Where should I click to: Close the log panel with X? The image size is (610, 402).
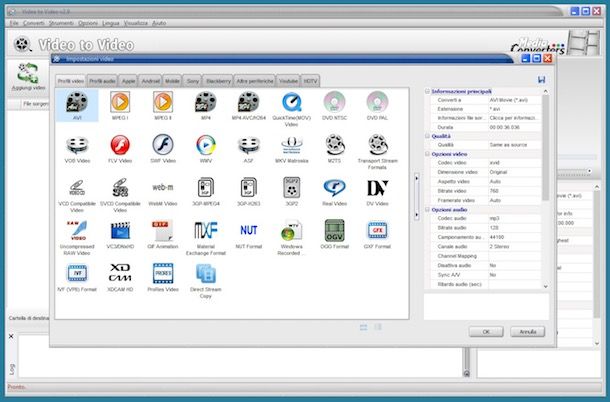(11, 336)
